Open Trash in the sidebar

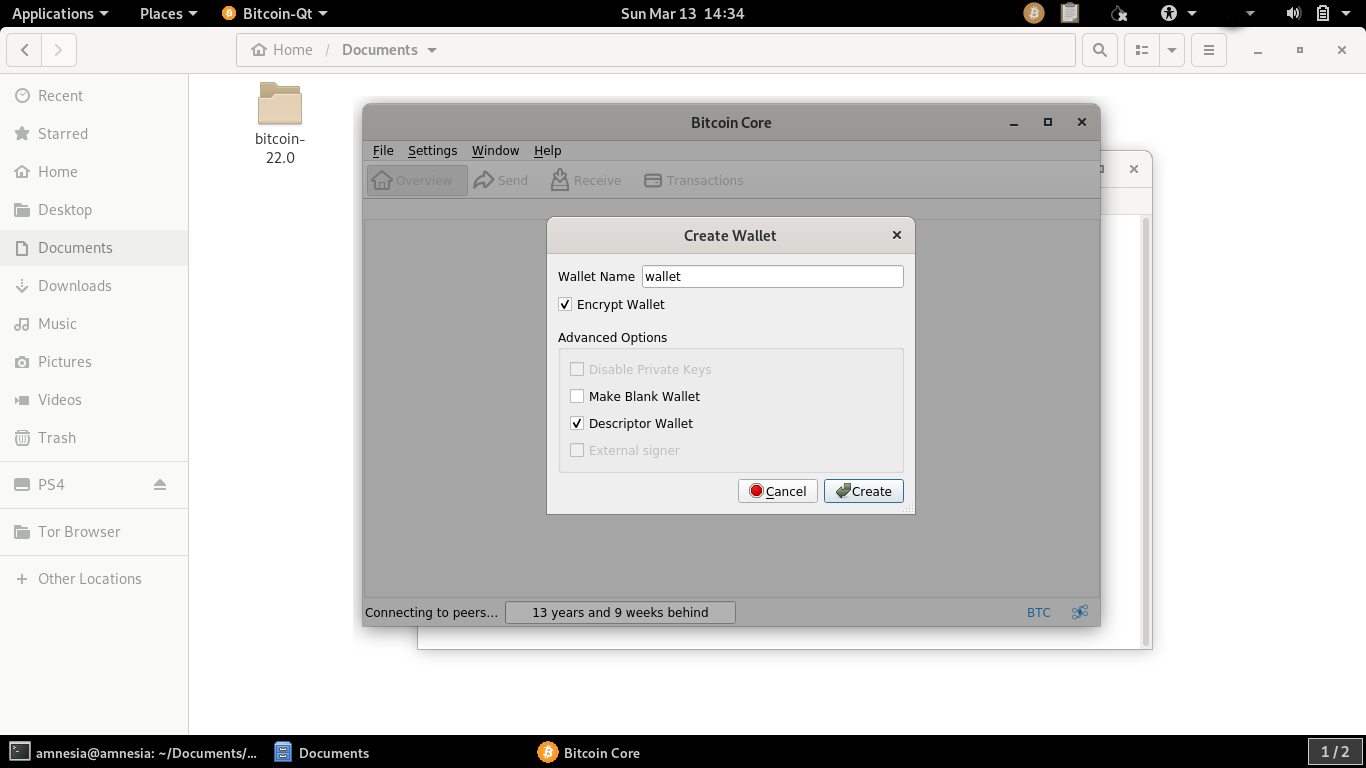point(94,438)
